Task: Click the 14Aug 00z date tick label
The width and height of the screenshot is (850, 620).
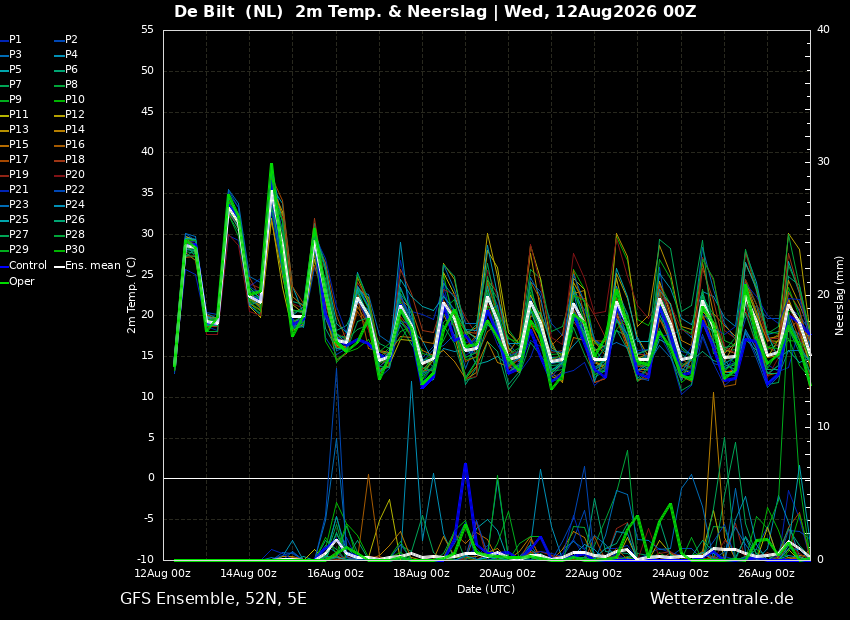Action: pyautogui.click(x=249, y=573)
